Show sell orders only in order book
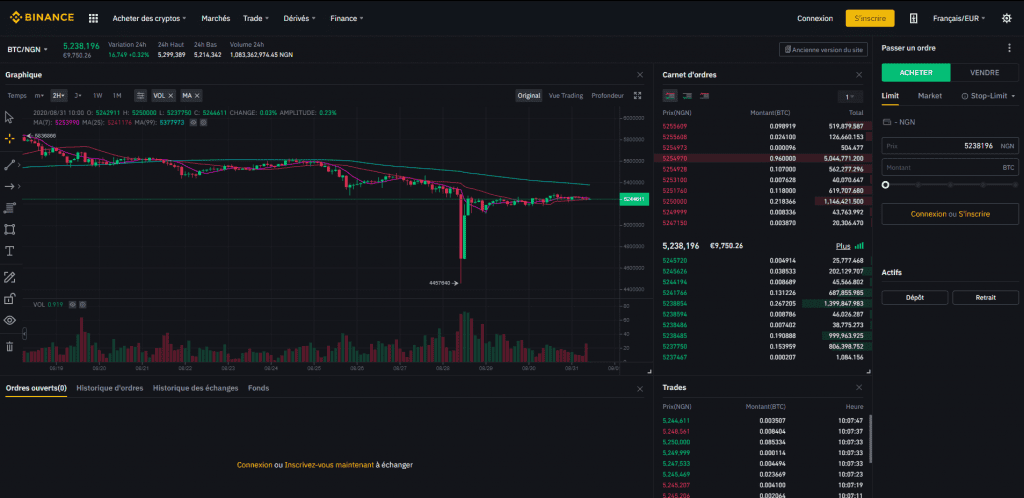 [x=704, y=96]
